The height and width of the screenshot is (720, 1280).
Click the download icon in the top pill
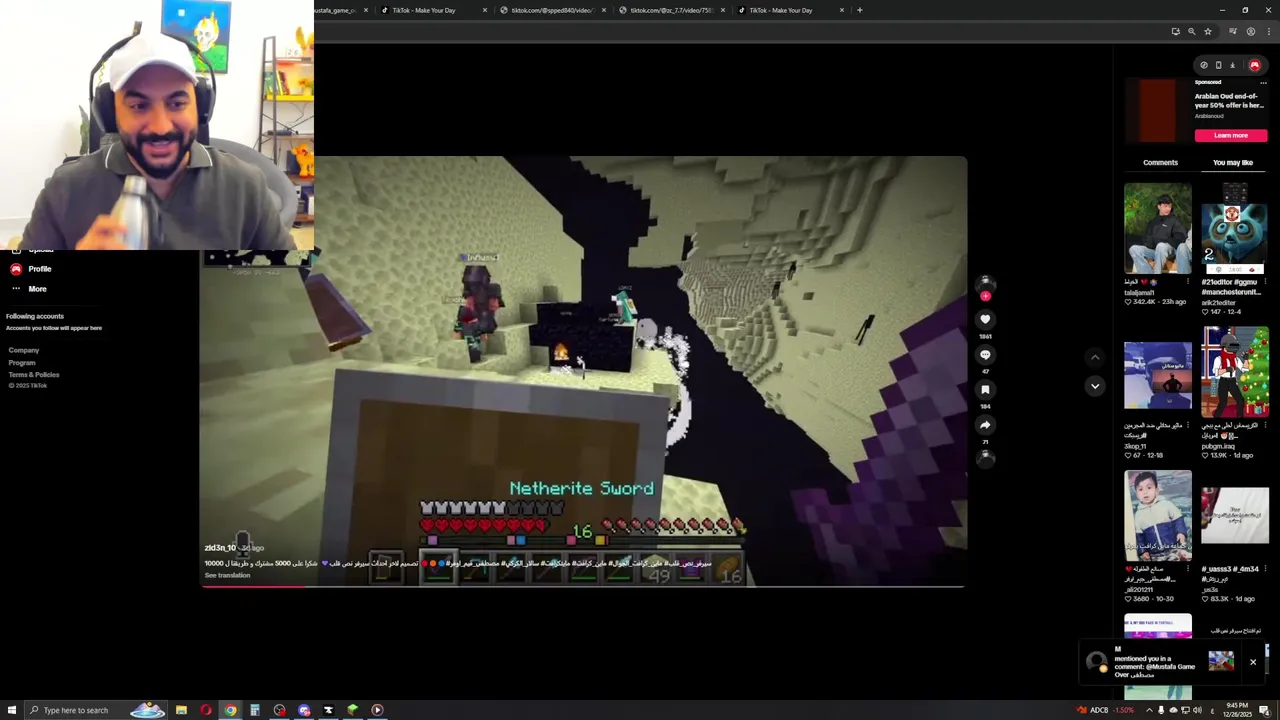pos(1232,65)
